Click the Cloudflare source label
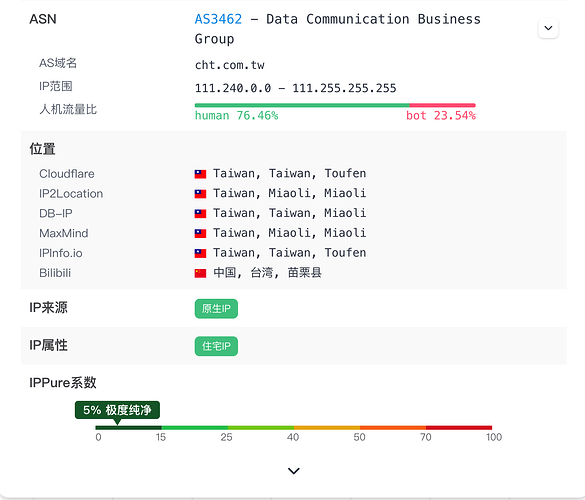This screenshot has width=585, height=500. click(x=67, y=174)
